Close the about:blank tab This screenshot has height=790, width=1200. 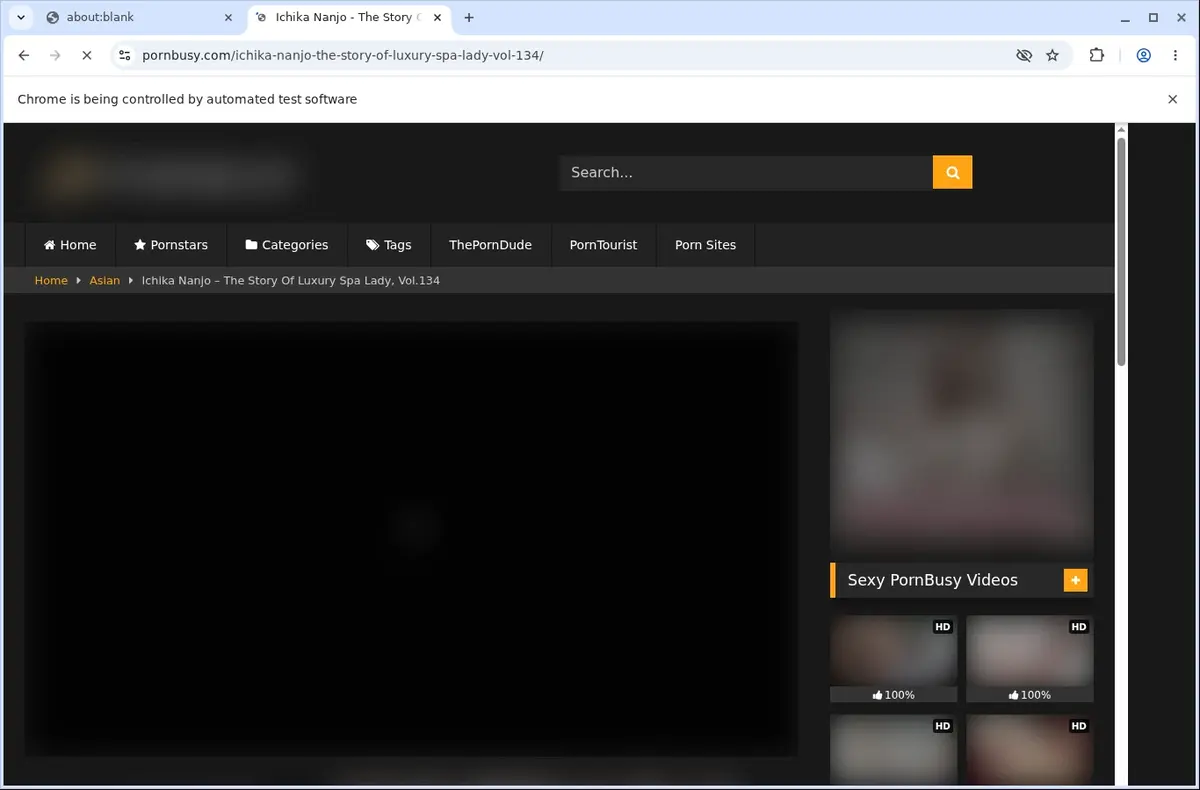(x=228, y=17)
